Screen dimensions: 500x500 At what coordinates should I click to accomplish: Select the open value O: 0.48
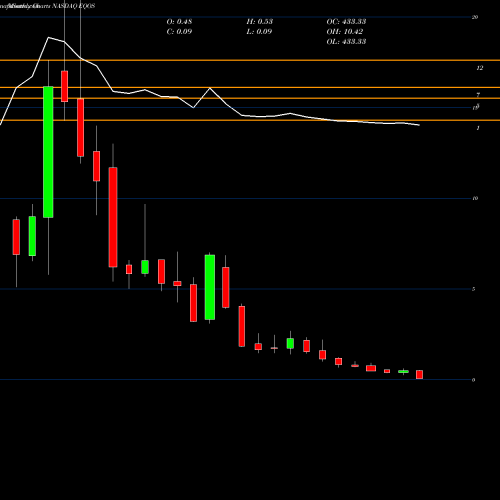pyautogui.click(x=179, y=22)
